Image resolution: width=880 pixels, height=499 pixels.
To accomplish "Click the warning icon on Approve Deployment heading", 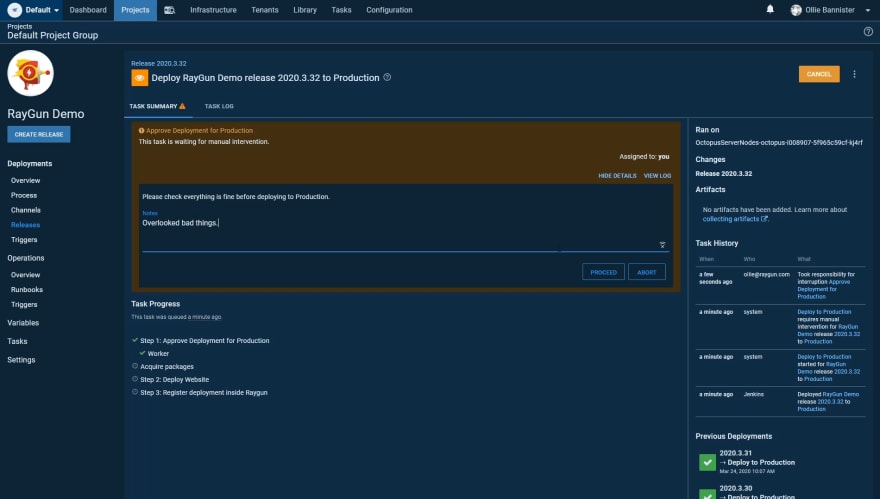I will point(141,130).
